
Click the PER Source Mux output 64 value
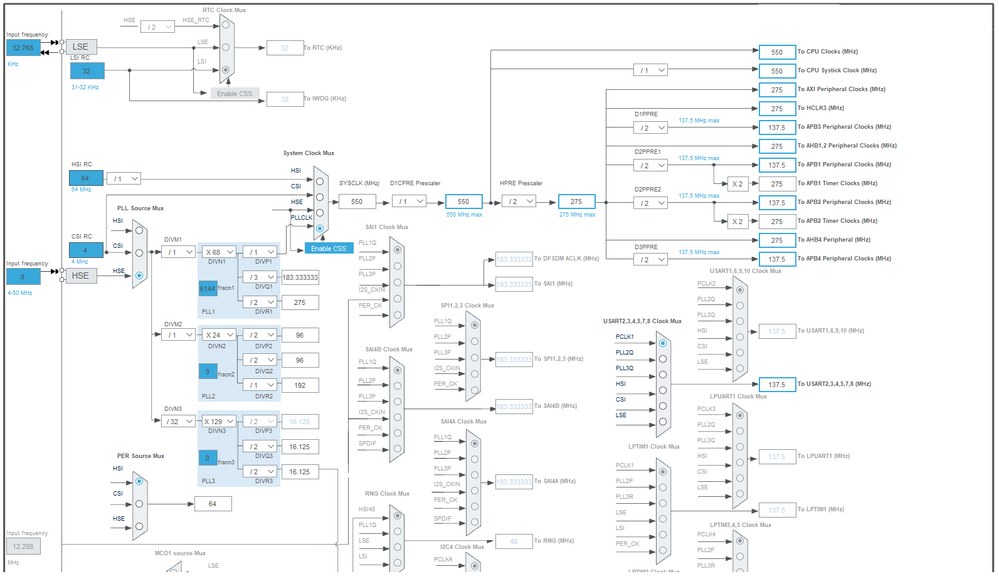pos(212,504)
